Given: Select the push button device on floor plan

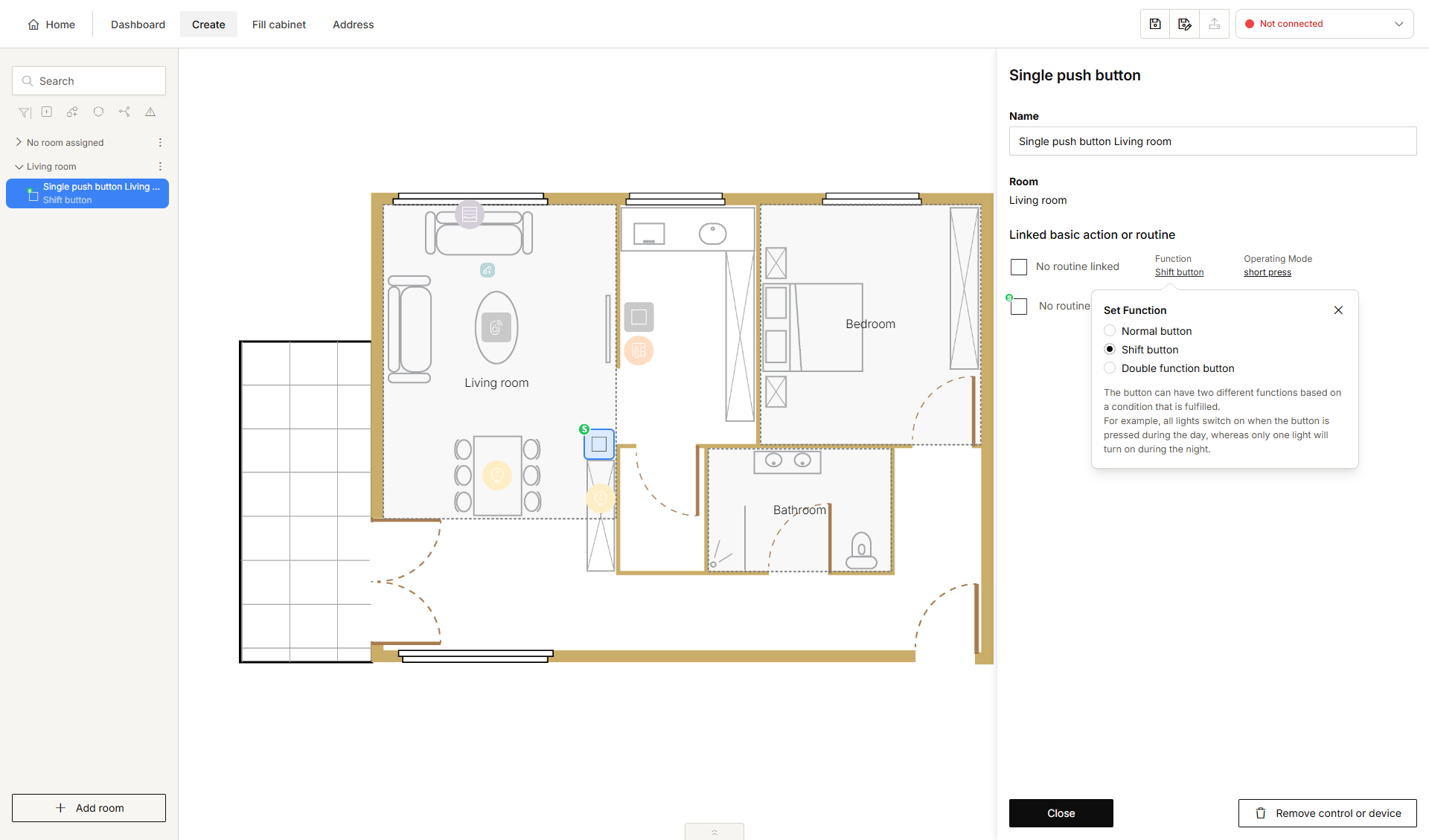Looking at the screenshot, I should click(599, 444).
